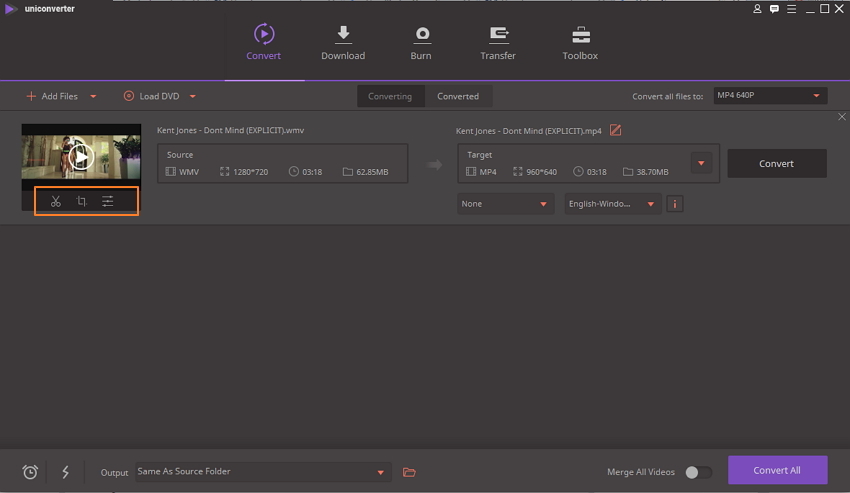Open the Effects adjustment sliders icon
The height and width of the screenshot is (493, 850).
pyautogui.click(x=108, y=201)
